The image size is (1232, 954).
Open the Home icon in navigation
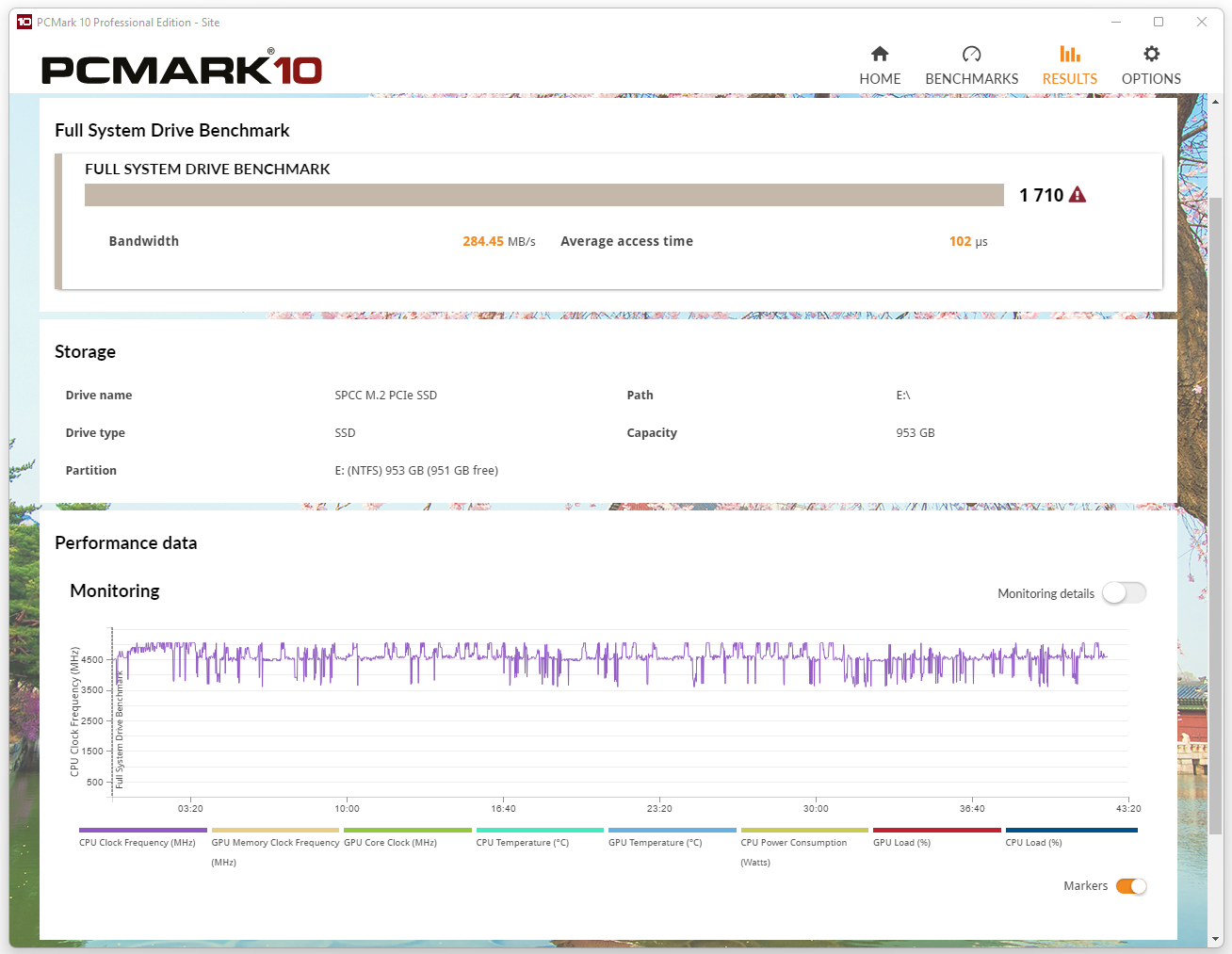880,54
